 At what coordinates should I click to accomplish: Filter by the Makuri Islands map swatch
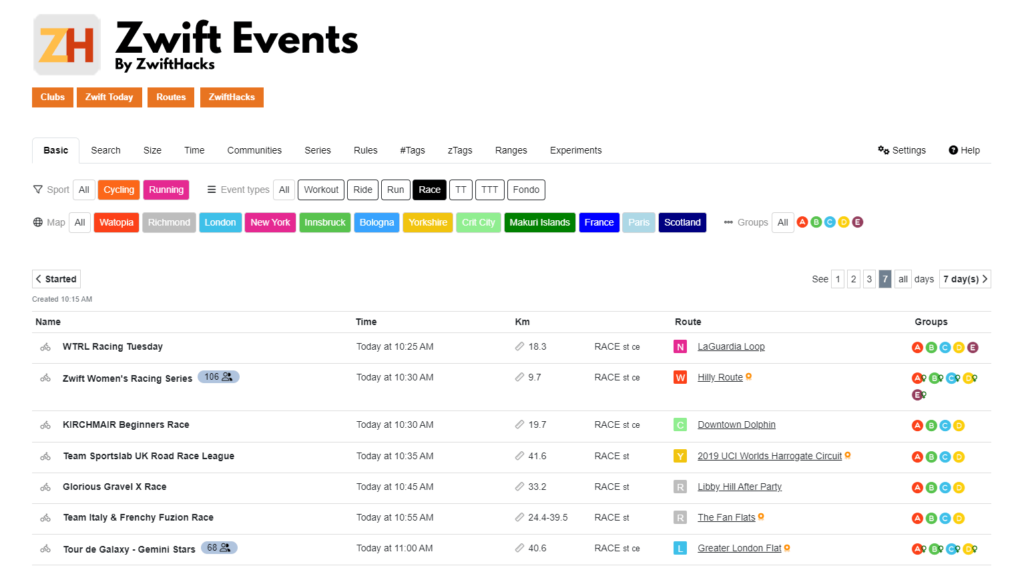pyautogui.click(x=539, y=223)
